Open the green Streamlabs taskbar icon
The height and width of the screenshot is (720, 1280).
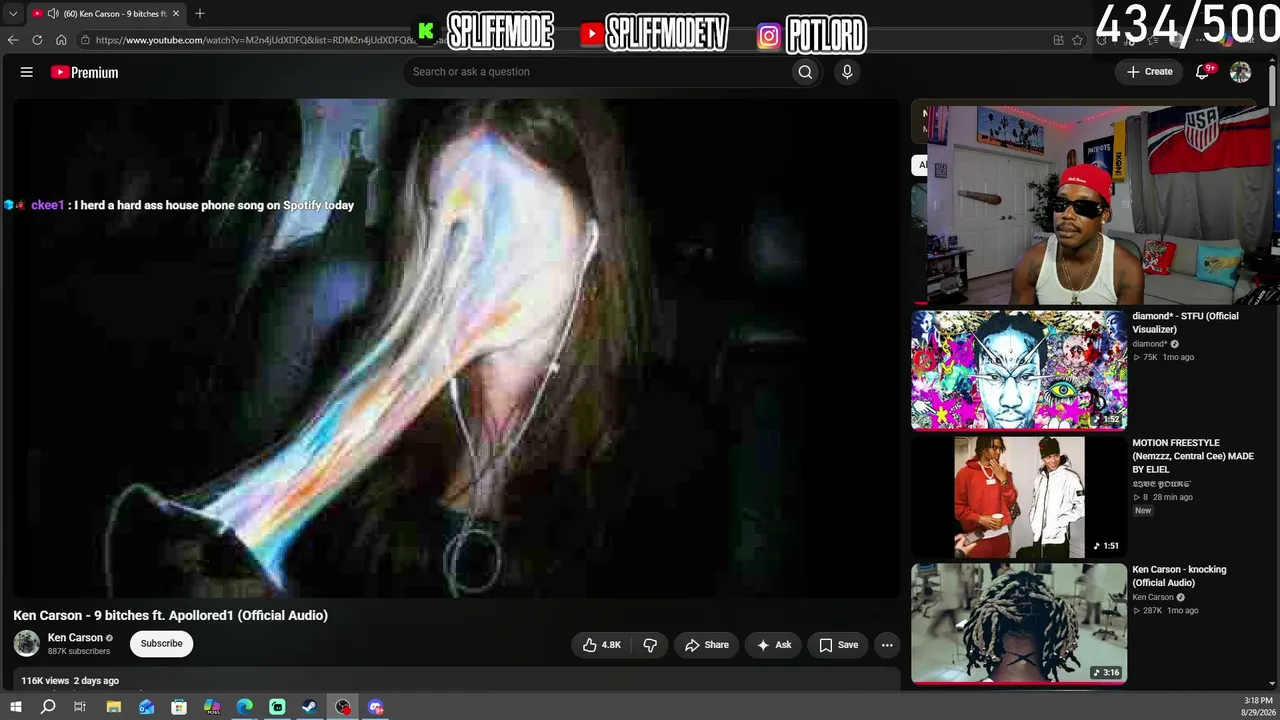[277, 707]
